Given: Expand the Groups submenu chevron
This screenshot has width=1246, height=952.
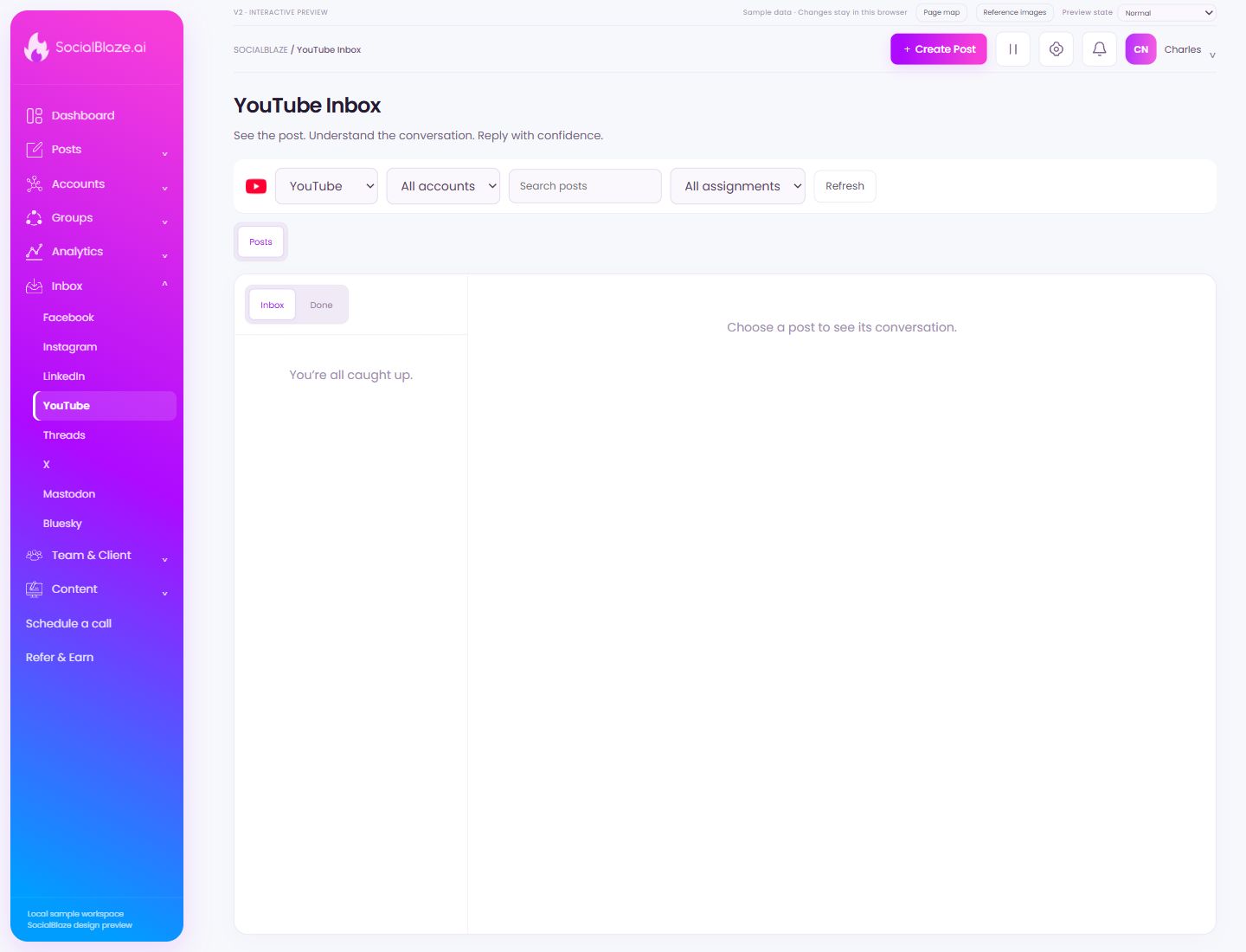Looking at the screenshot, I should (x=164, y=222).
